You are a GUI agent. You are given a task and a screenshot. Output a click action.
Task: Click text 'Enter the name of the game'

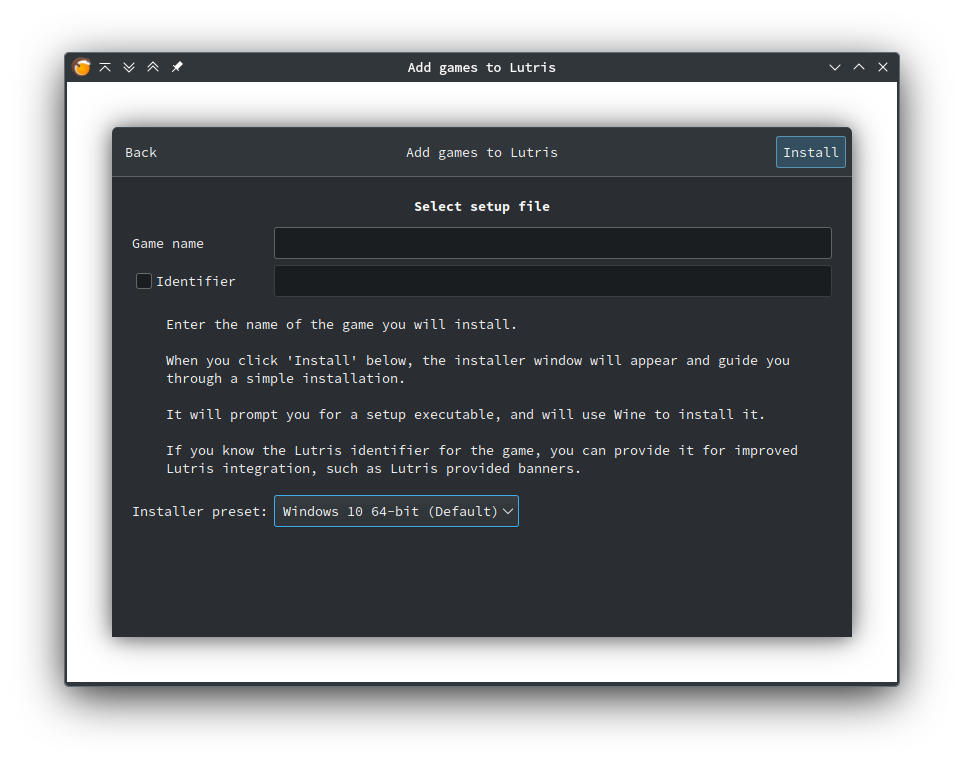[269, 325]
